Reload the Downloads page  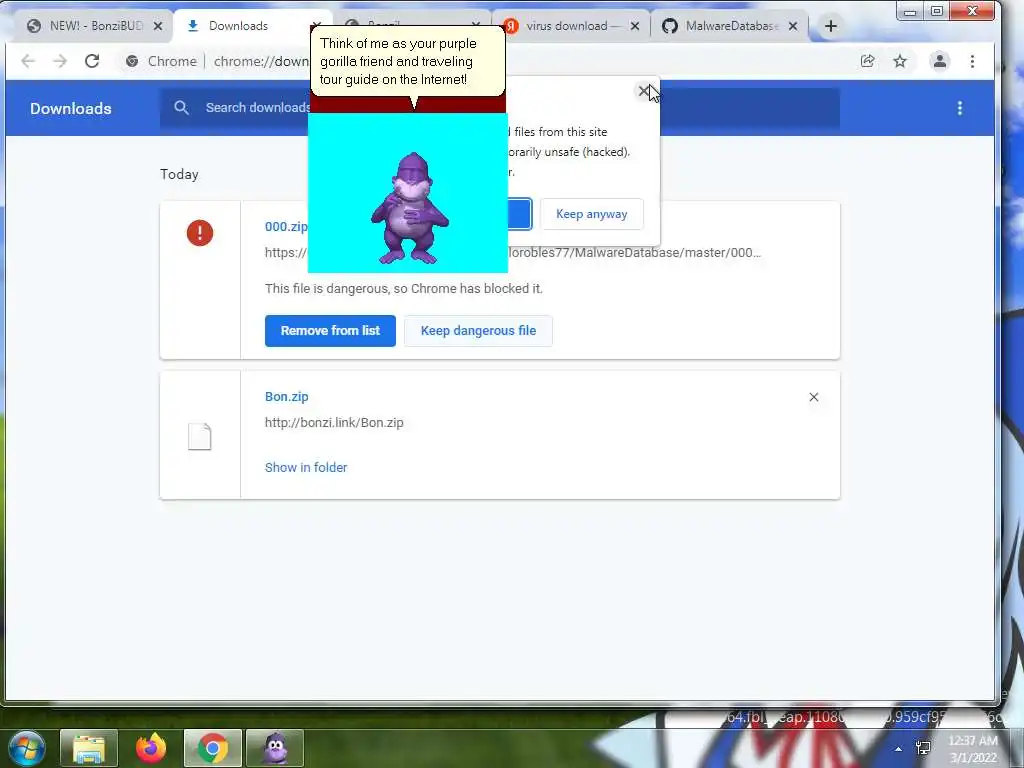coord(92,61)
